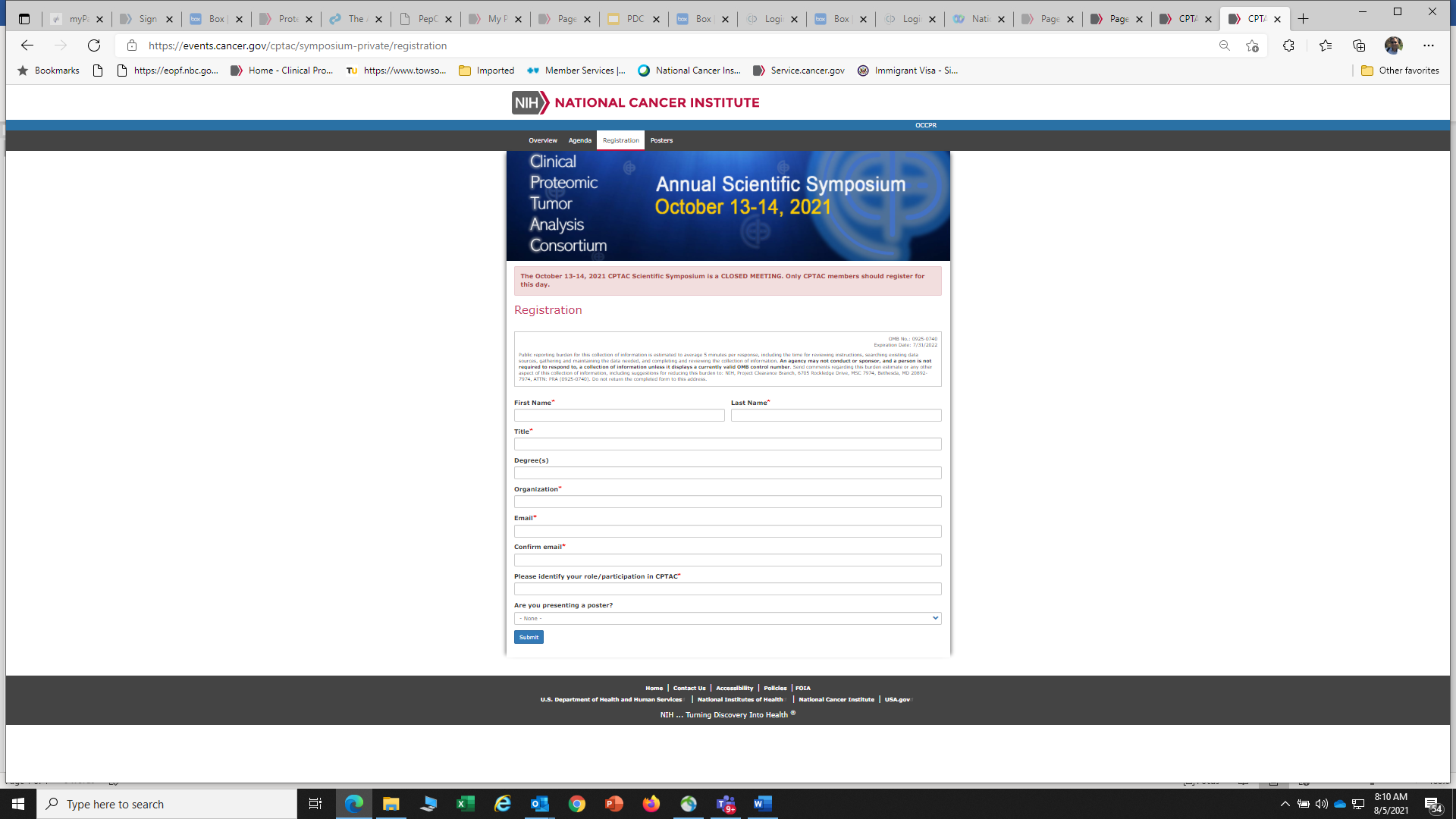This screenshot has height=819, width=1456.
Task: Open browser extensions puzzle icon
Action: pyautogui.click(x=1288, y=45)
